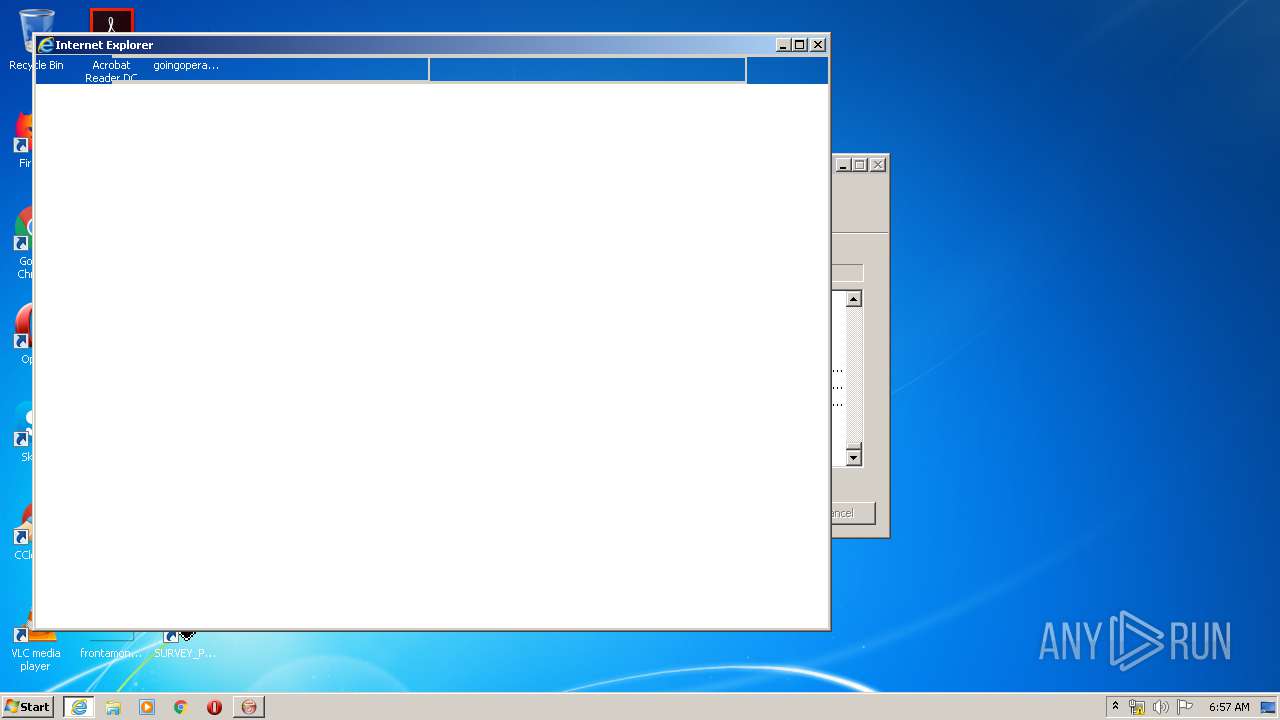The image size is (1280, 720).
Task: Launch Windows Media Player from taskbar
Action: tap(147, 707)
